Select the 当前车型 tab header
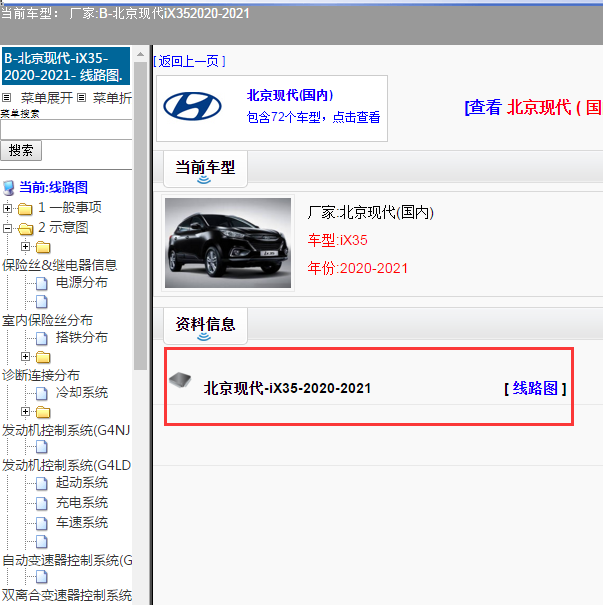This screenshot has height=605, width=603. point(205,169)
